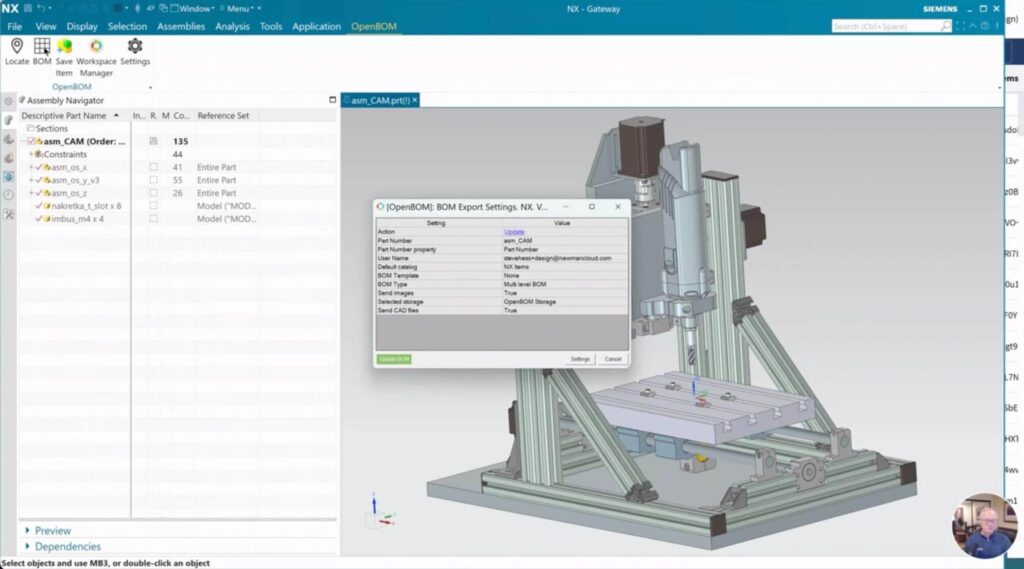Click the asm_os_x component icon
This screenshot has height=569, width=1024.
pos(47,167)
